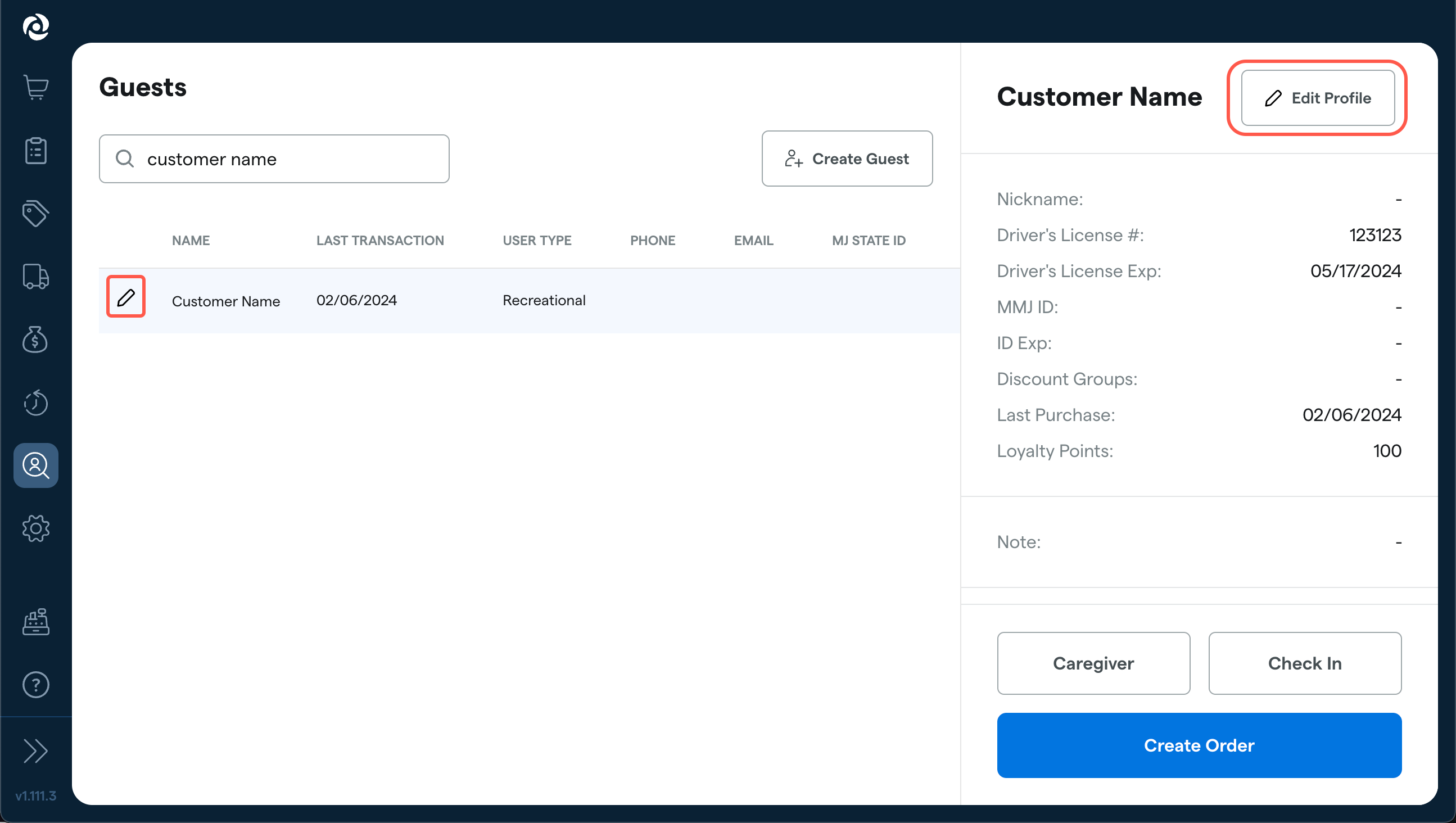Click the guest search input field
Image resolution: width=1456 pixels, height=823 pixels.
[x=274, y=159]
